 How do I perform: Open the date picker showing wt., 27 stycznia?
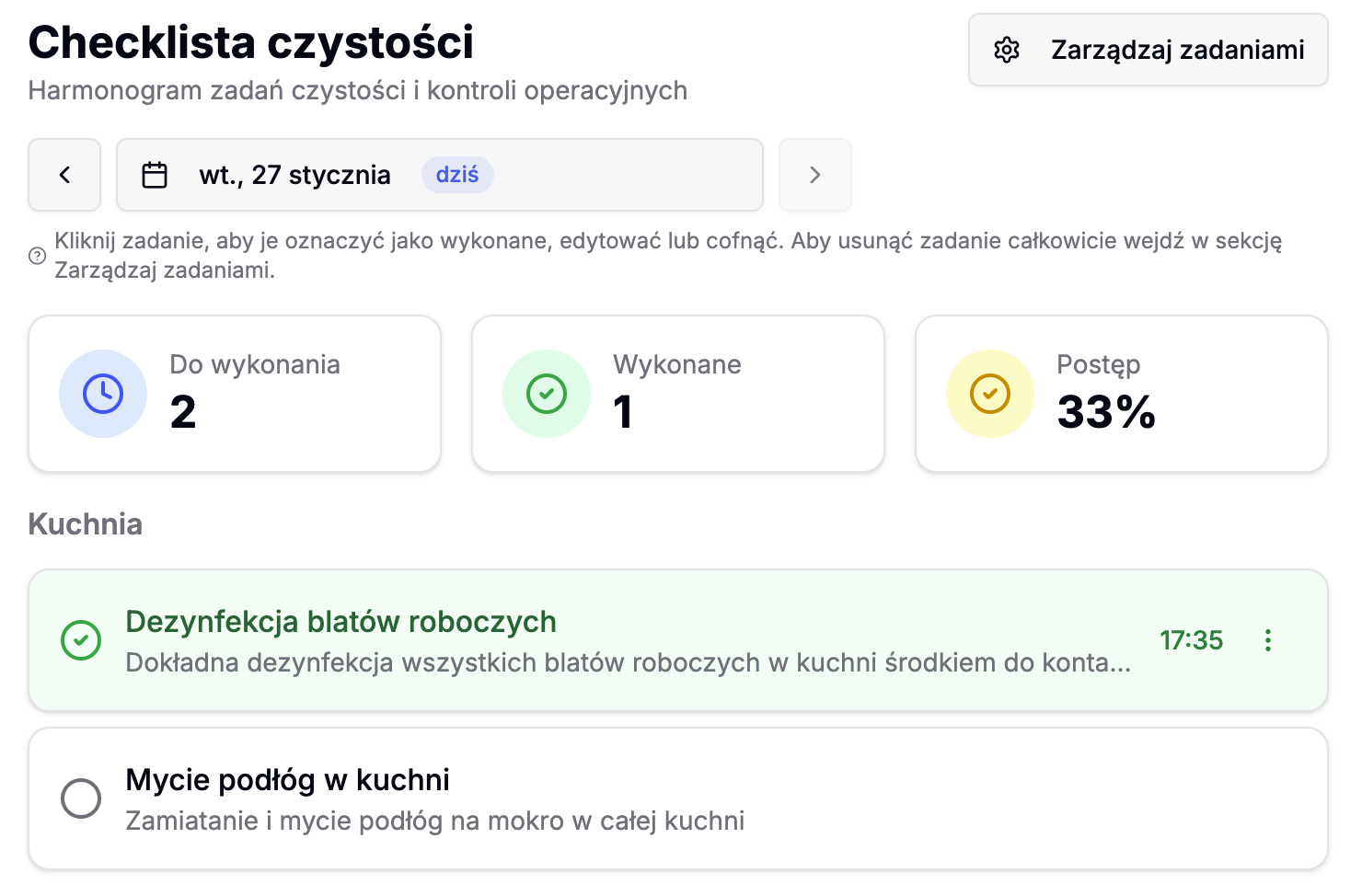pyautogui.click(x=294, y=174)
